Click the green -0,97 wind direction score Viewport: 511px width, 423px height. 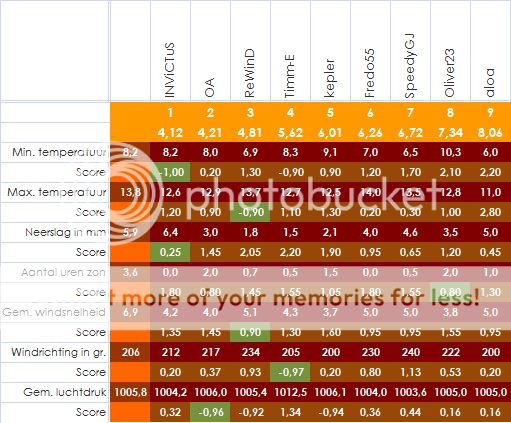coord(290,372)
